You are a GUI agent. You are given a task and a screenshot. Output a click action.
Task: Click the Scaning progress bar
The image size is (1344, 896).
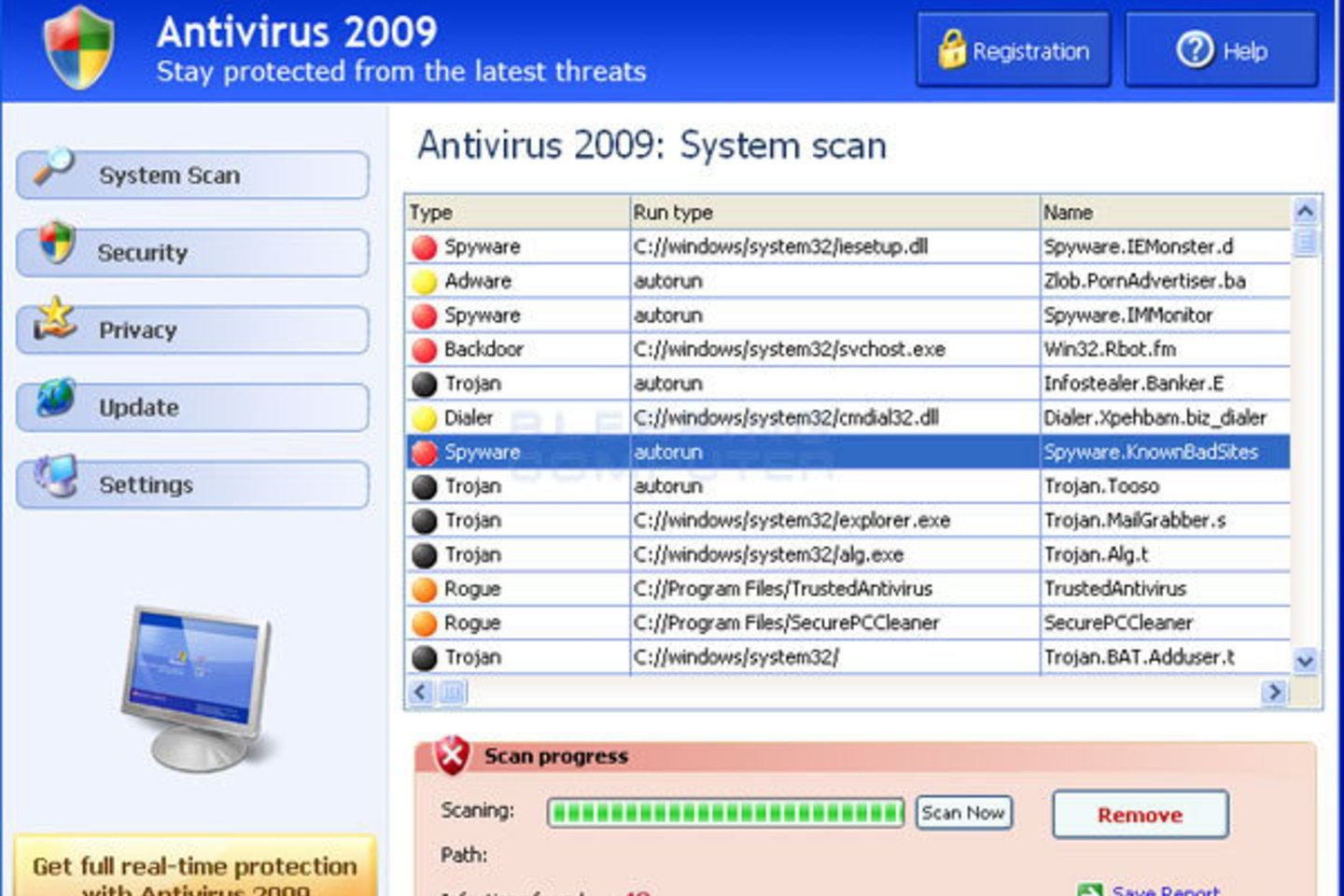(725, 813)
